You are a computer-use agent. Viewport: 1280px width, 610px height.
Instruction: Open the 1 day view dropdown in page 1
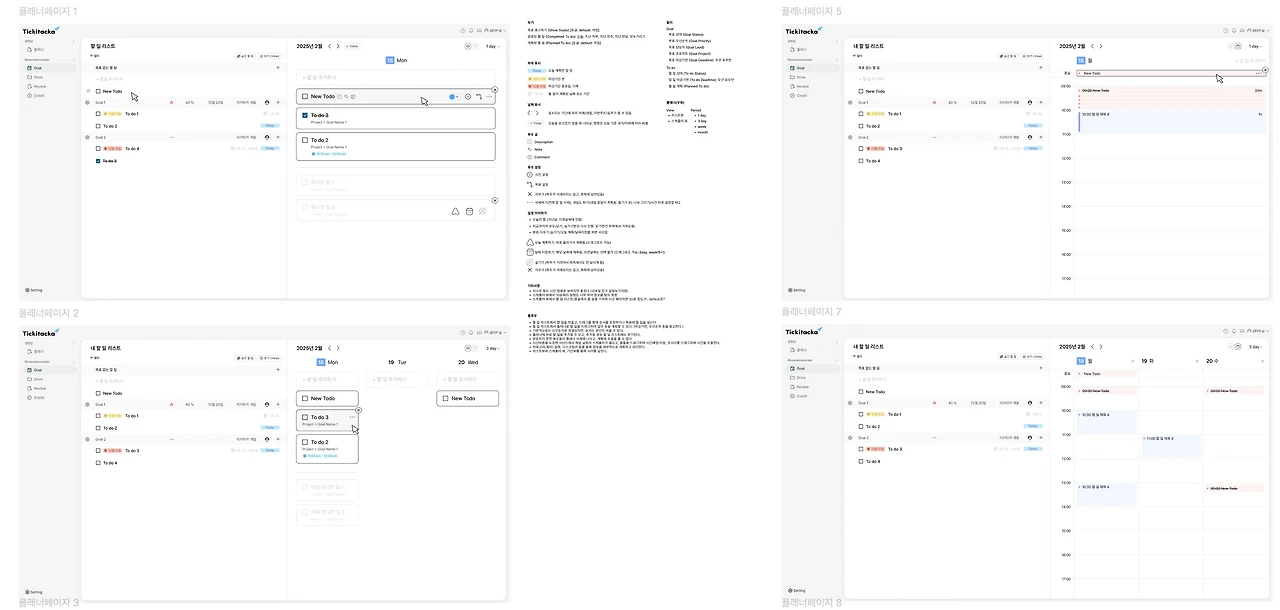[492, 46]
